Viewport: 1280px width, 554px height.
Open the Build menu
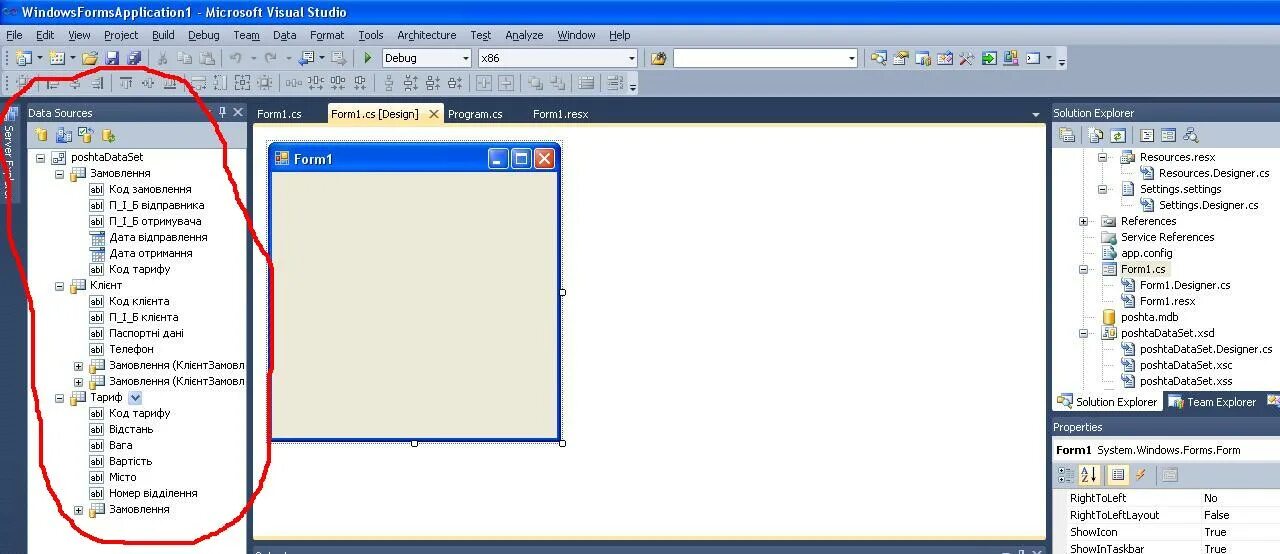click(x=163, y=35)
